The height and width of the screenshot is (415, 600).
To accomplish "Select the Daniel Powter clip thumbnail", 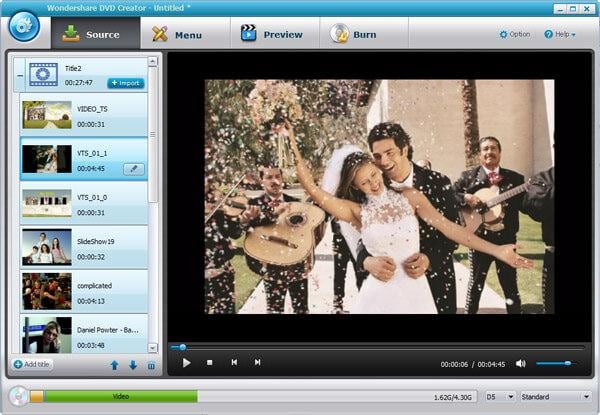I will click(47, 335).
